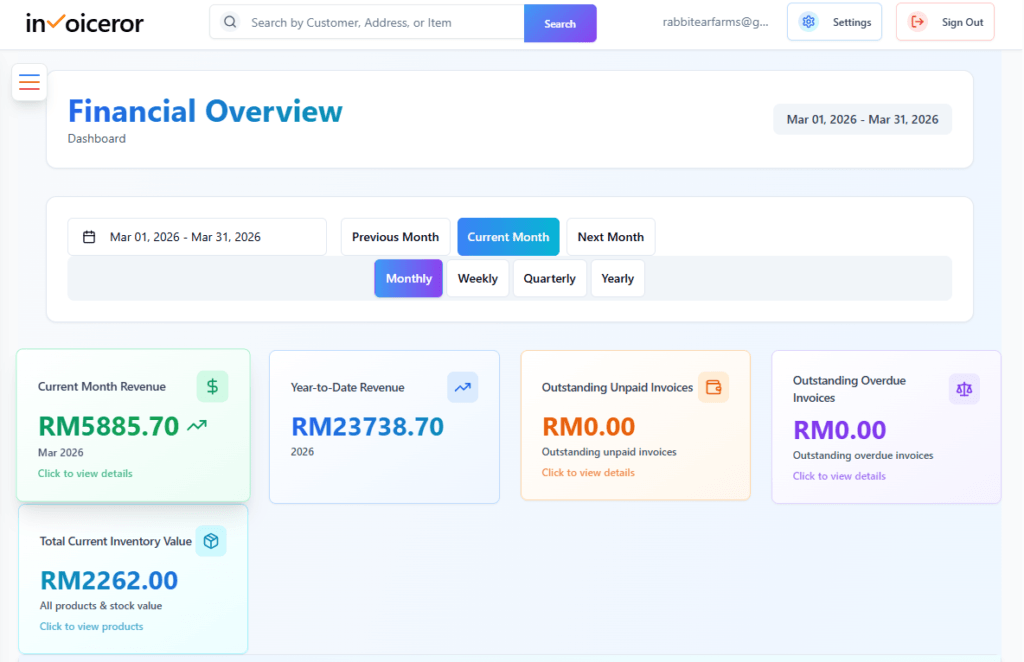Click the Sign Out arrow icon
Screen dimensions: 1024x662
tap(919, 21)
